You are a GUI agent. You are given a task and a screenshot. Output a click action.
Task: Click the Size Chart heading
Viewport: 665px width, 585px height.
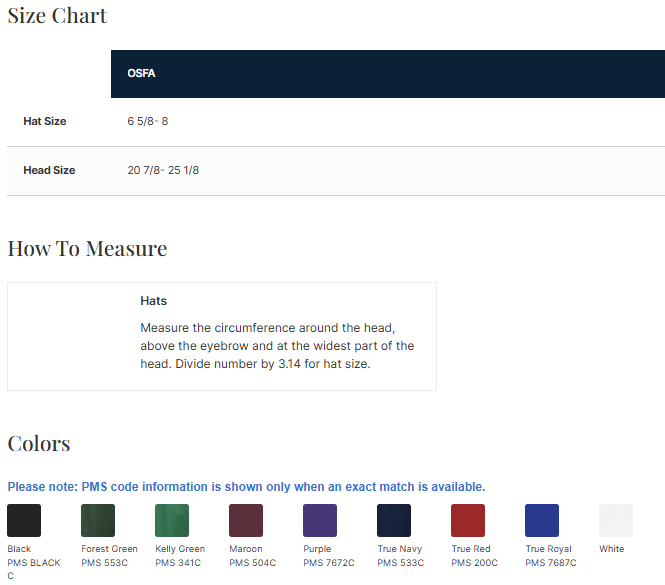[x=57, y=16]
